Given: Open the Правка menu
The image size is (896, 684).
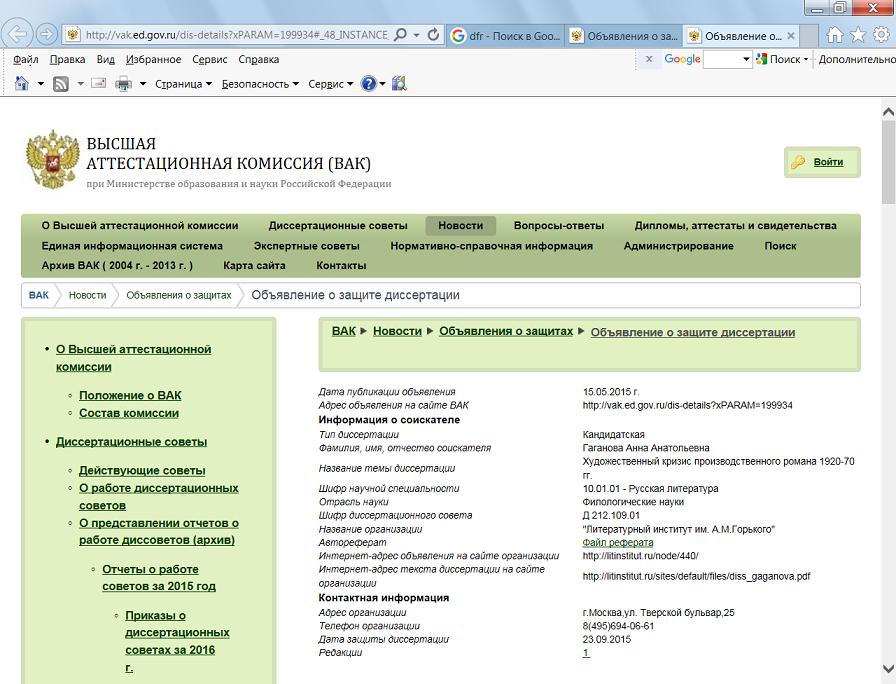Looking at the screenshot, I should 67,59.
